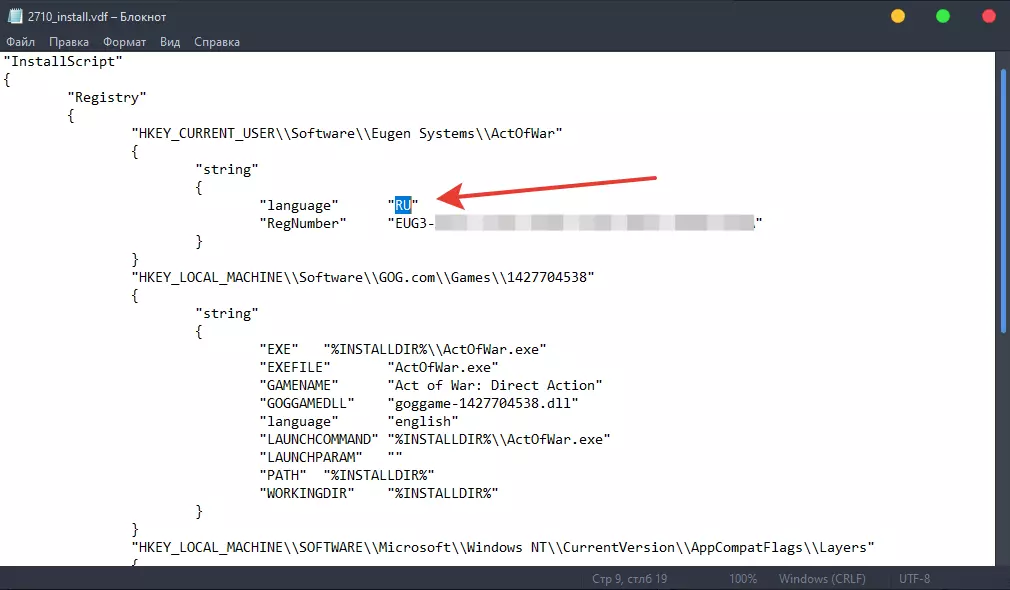Click the "WORKINGDIR" key text
The width and height of the screenshot is (1010, 590).
tap(307, 493)
